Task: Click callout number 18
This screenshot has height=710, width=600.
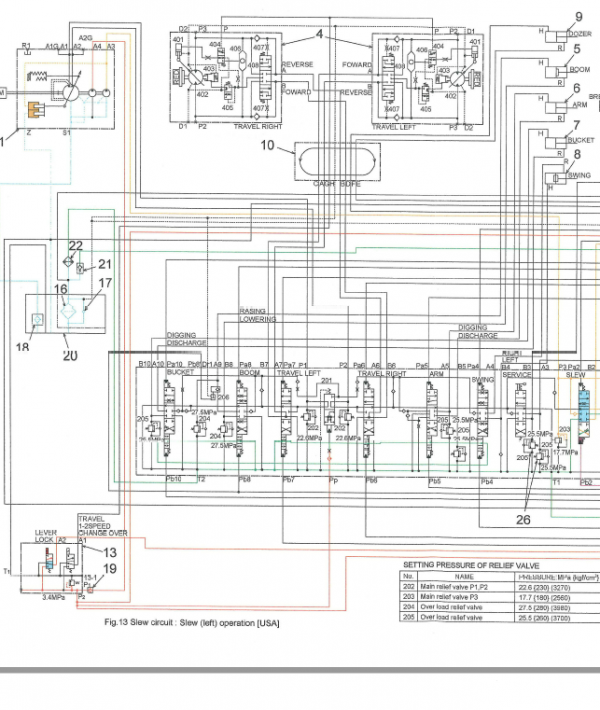Action: [x=22, y=348]
